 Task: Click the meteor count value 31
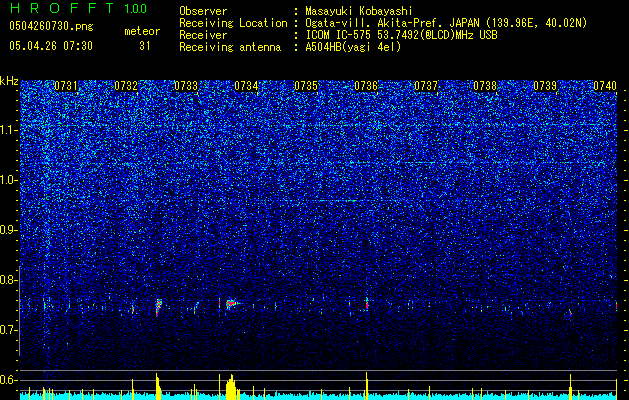point(145,46)
